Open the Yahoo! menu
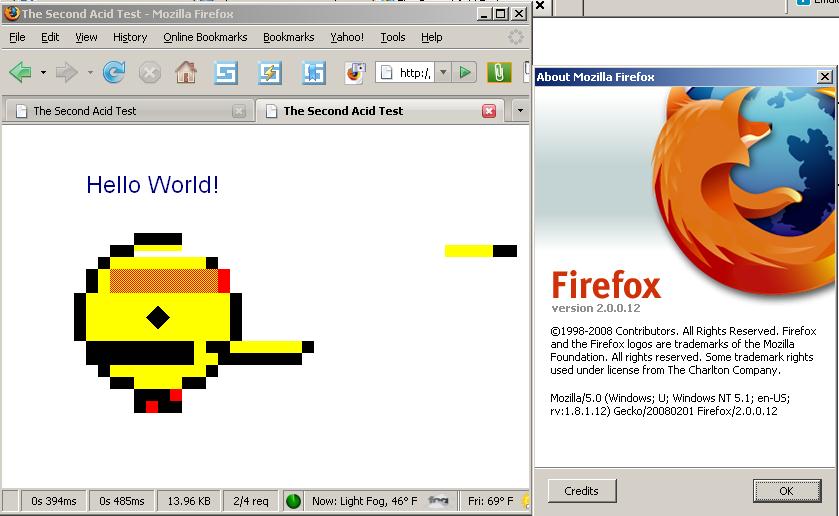Image resolution: width=839 pixels, height=516 pixels. click(x=347, y=37)
